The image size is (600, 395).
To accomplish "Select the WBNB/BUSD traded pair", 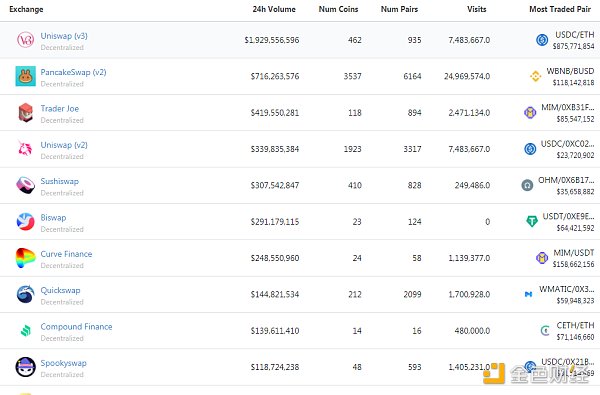I will coord(570,71).
